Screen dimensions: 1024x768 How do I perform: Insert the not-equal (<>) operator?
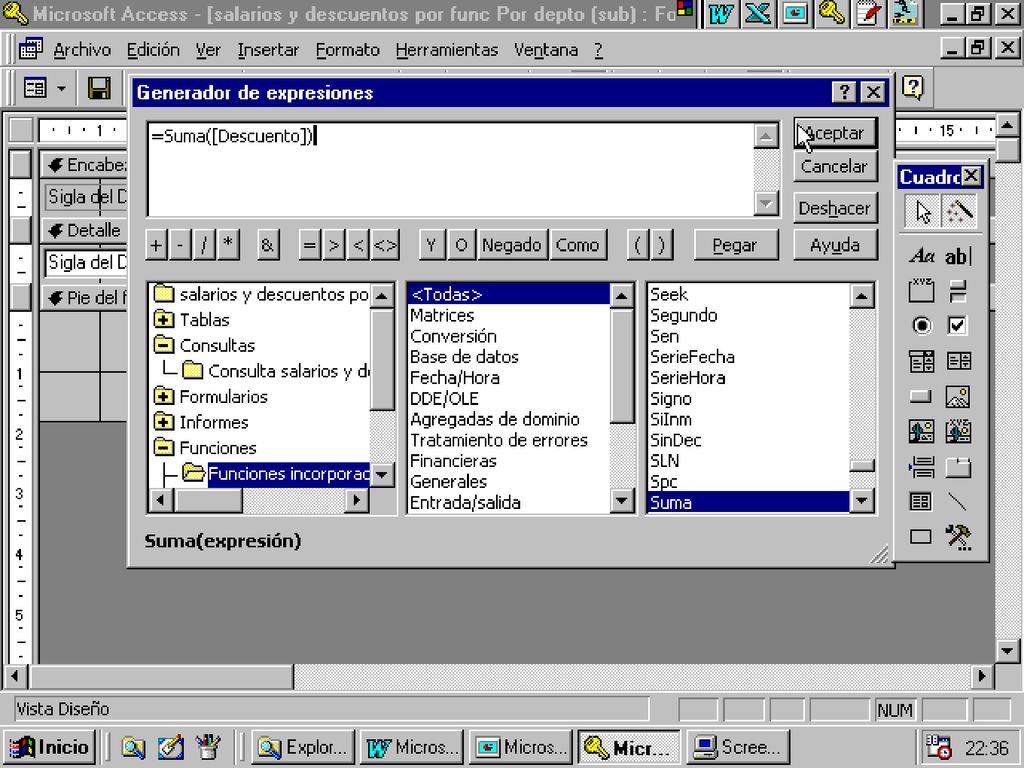click(385, 246)
